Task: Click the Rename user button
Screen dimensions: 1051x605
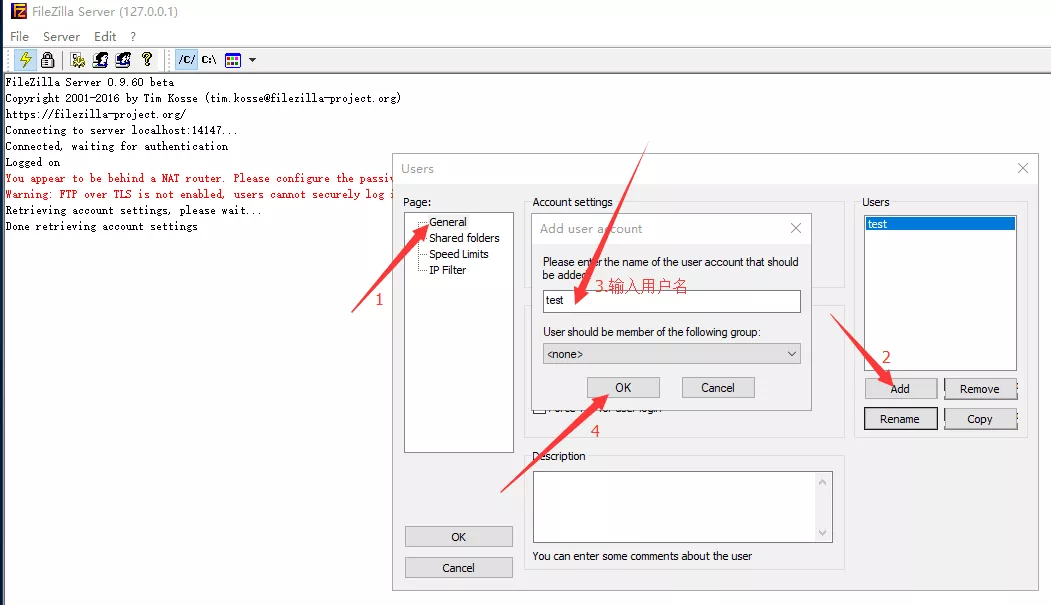Action: pyautogui.click(x=901, y=419)
